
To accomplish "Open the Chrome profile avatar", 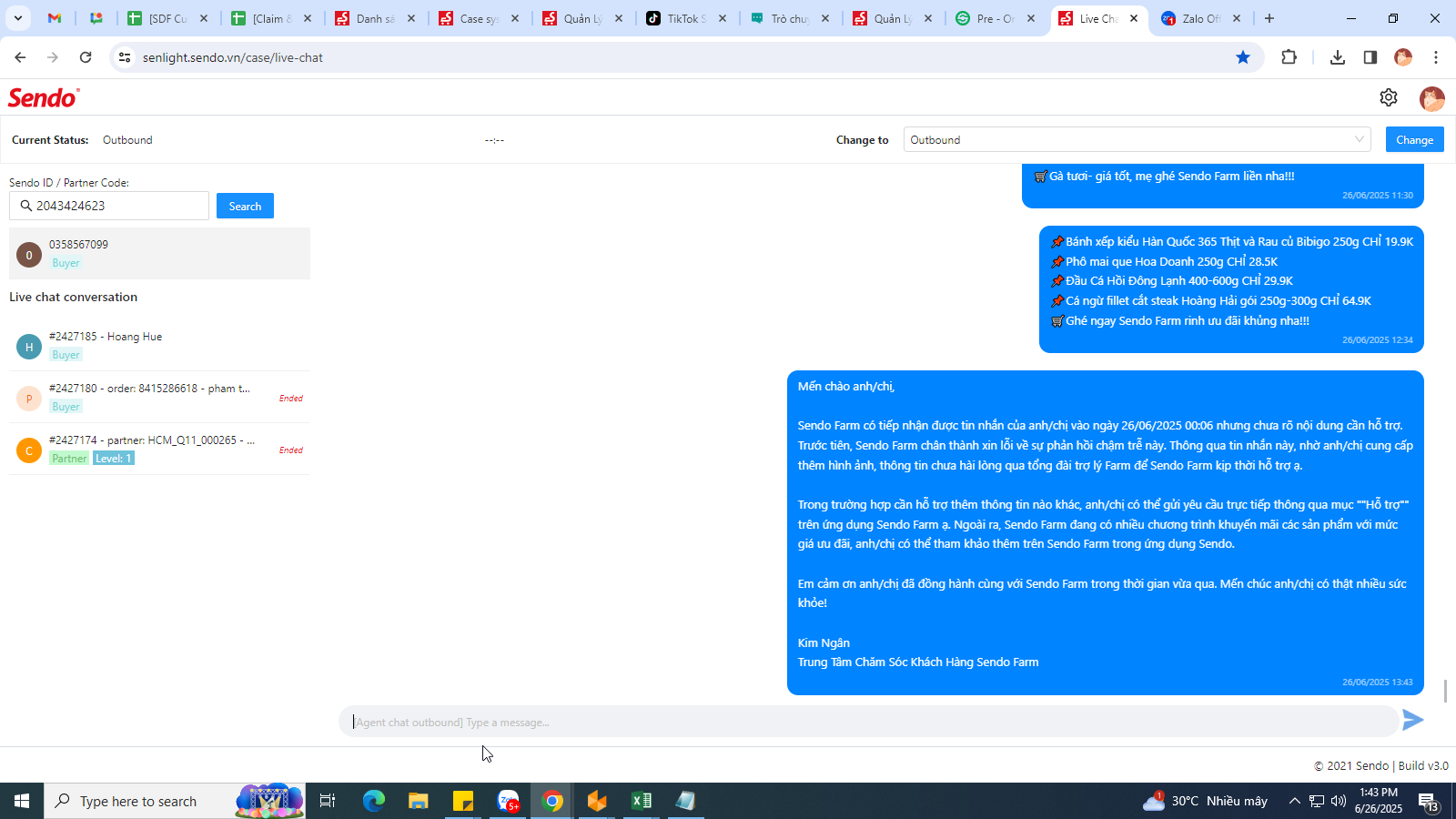I will point(1403,57).
